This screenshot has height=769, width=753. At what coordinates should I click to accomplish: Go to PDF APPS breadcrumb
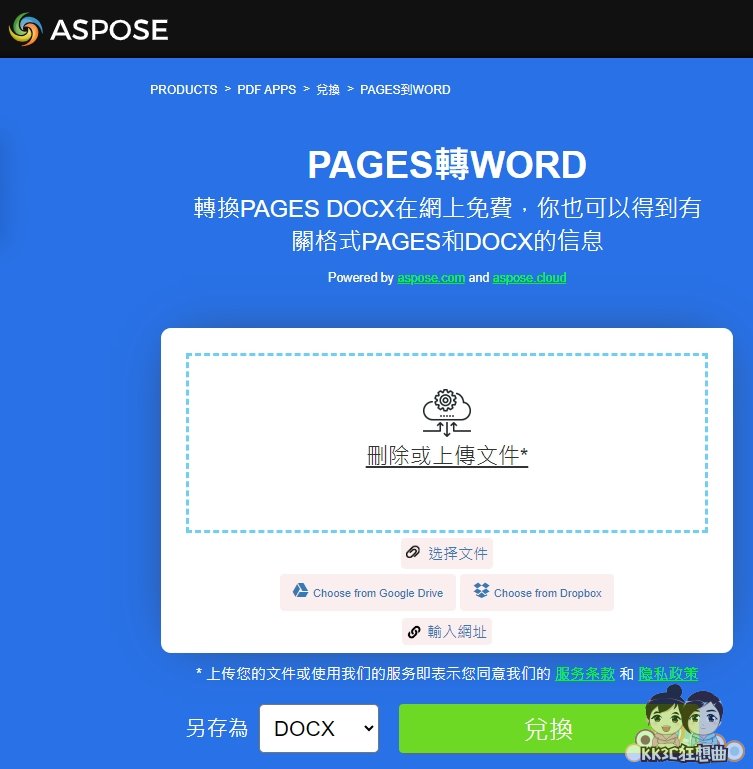[266, 90]
